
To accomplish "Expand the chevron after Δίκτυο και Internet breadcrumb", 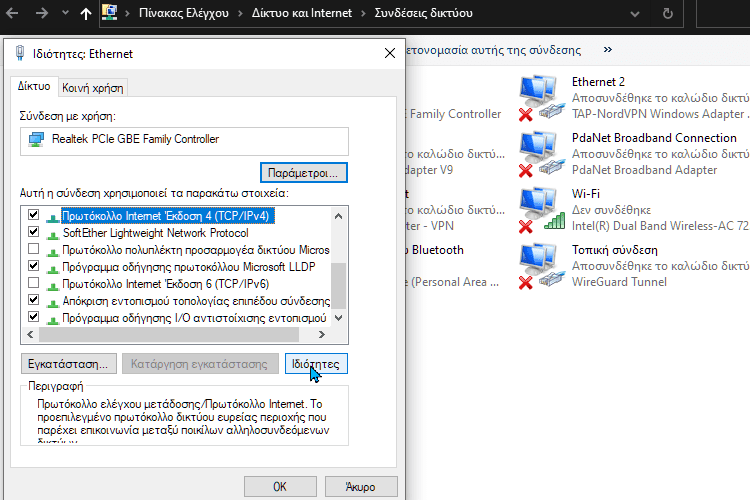I will [x=363, y=13].
